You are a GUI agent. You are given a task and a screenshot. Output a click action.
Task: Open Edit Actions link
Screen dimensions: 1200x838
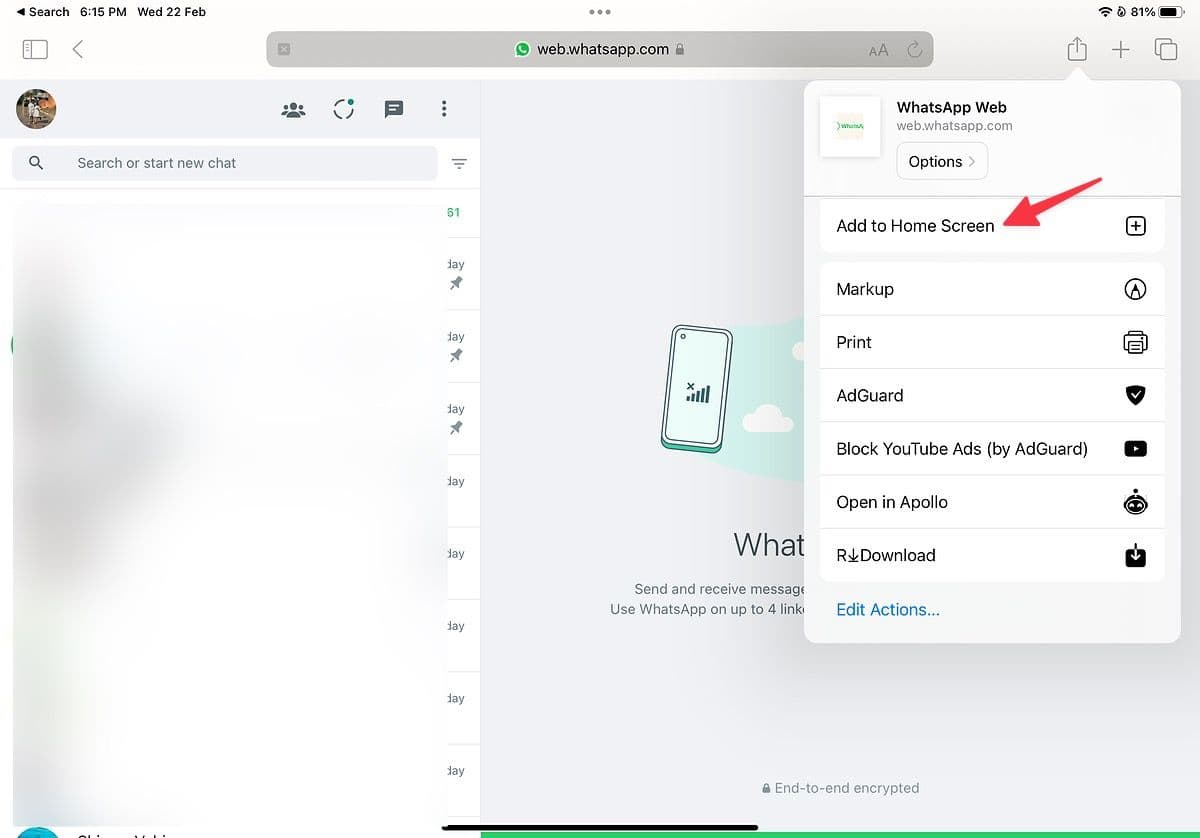point(888,609)
